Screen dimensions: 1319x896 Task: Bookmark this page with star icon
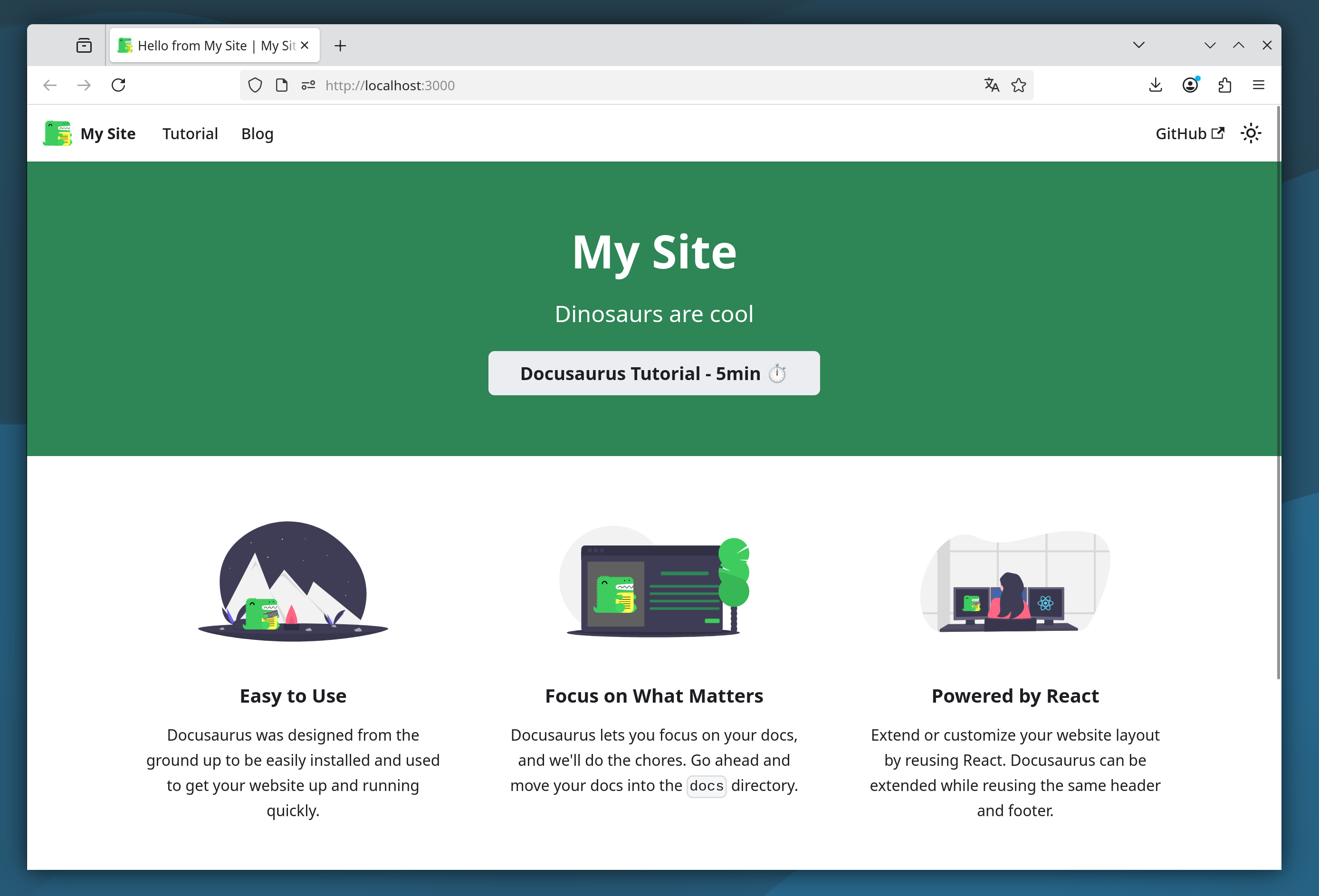pos(1018,85)
